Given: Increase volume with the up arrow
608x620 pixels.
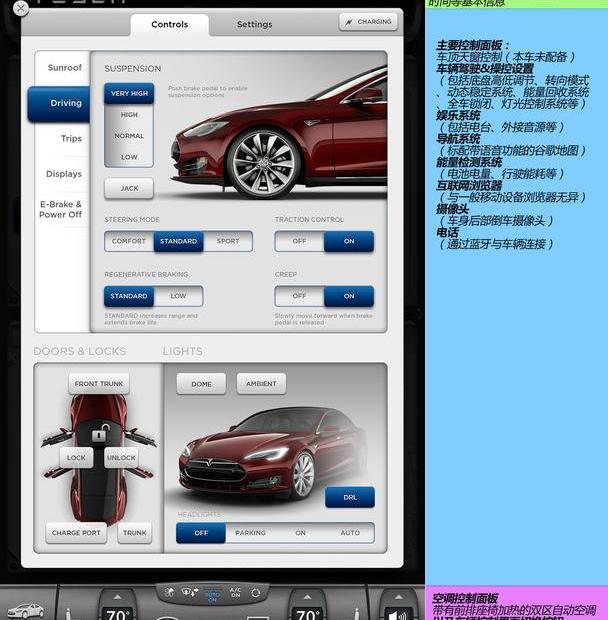Looking at the screenshot, I should point(399,597).
